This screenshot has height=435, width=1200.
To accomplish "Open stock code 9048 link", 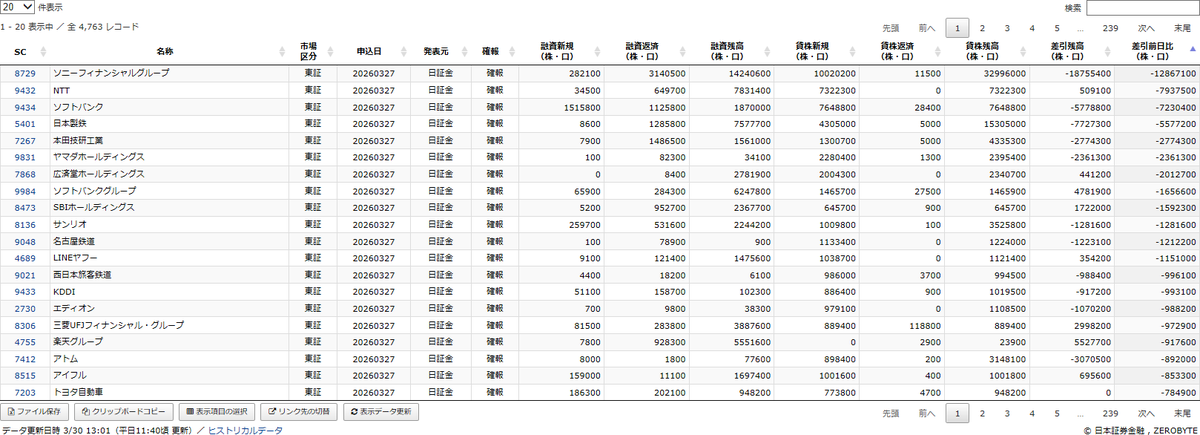I will [x=25, y=241].
